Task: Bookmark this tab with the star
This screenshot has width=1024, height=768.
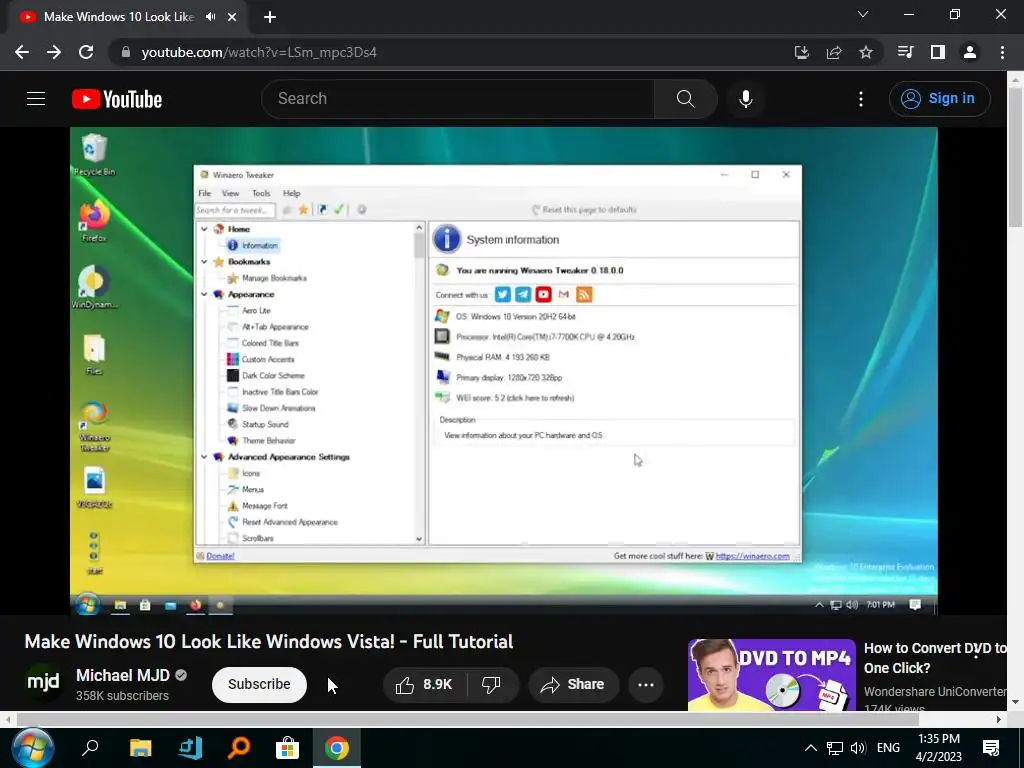Action: tap(866, 52)
